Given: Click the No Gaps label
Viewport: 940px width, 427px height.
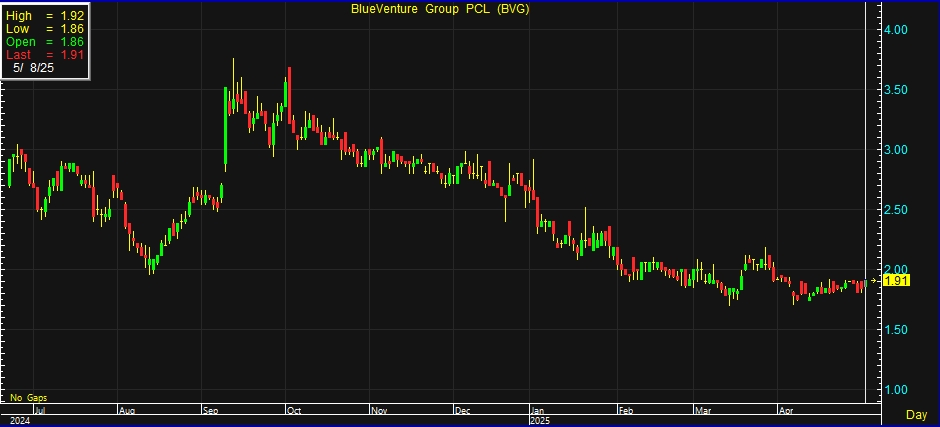Looking at the screenshot, I should 29,398.
